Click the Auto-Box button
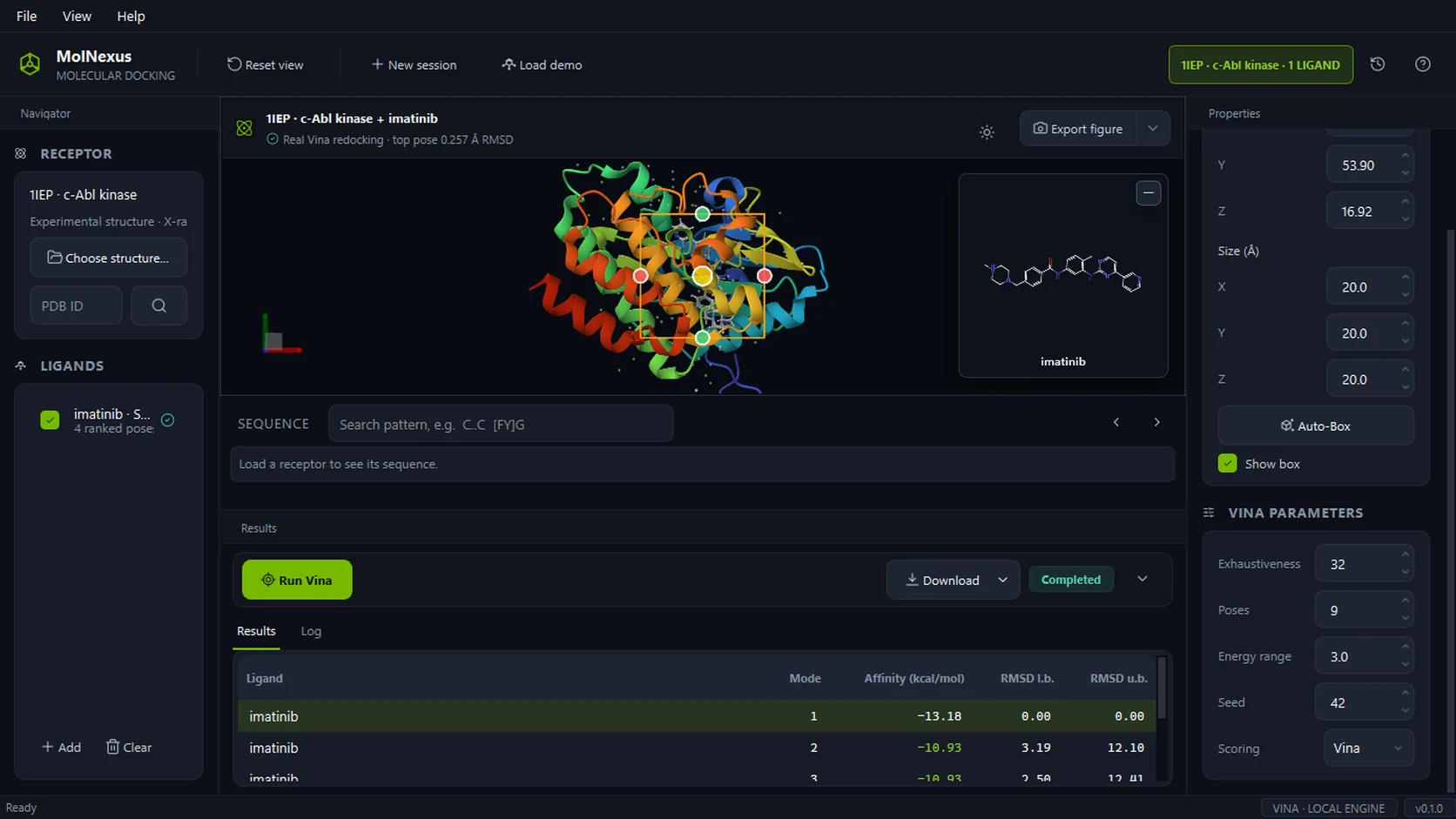 [1315, 426]
